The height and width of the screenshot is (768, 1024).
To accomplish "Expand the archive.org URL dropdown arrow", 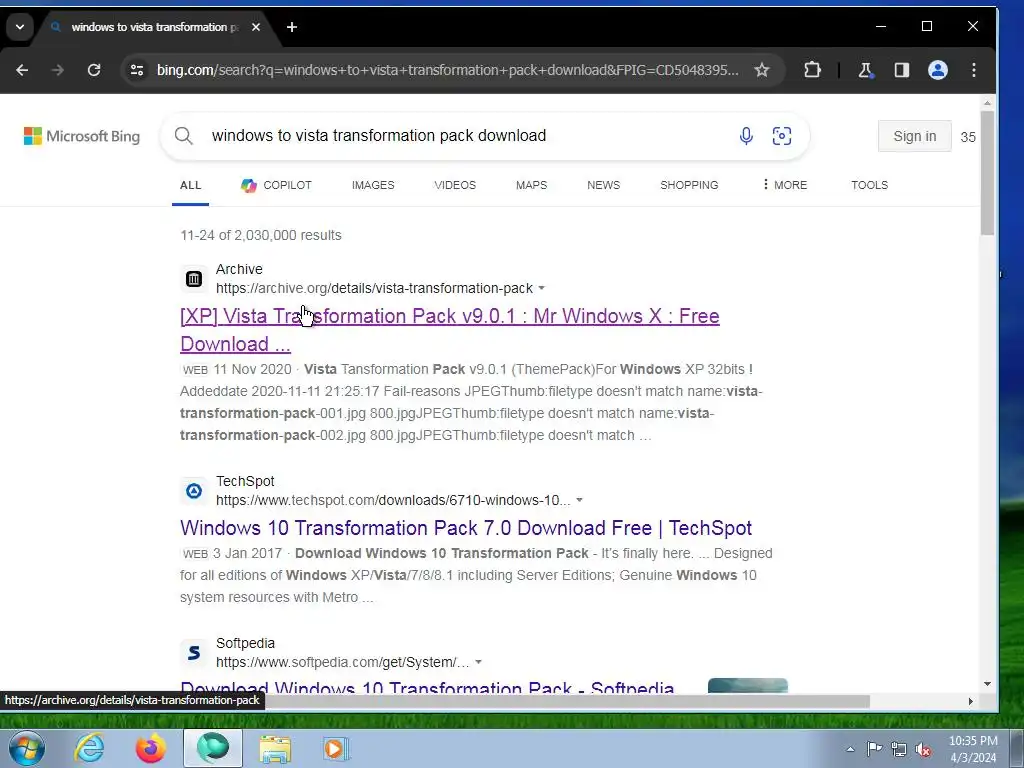I will (x=541, y=288).
